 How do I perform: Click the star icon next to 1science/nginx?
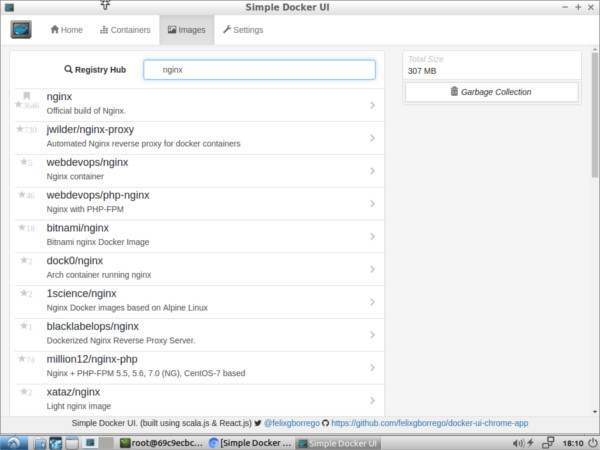click(x=24, y=293)
